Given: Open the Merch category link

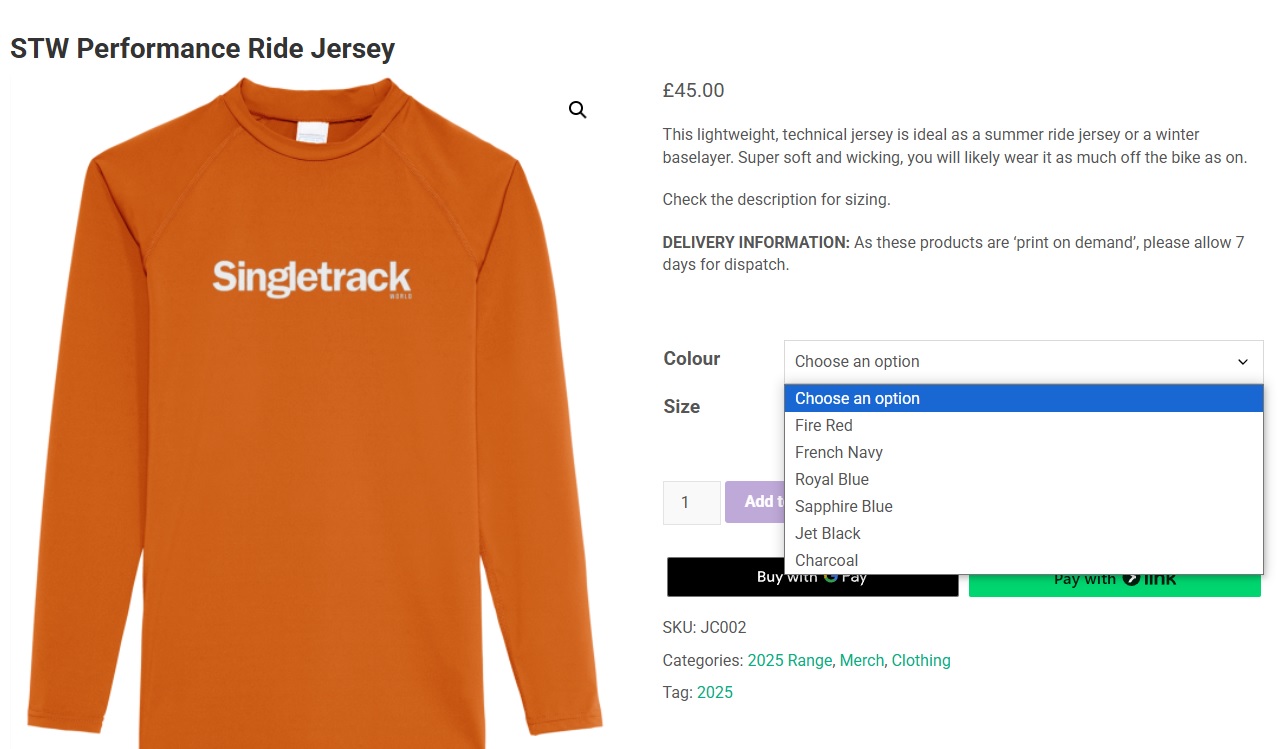Looking at the screenshot, I should pyautogui.click(x=862, y=660).
